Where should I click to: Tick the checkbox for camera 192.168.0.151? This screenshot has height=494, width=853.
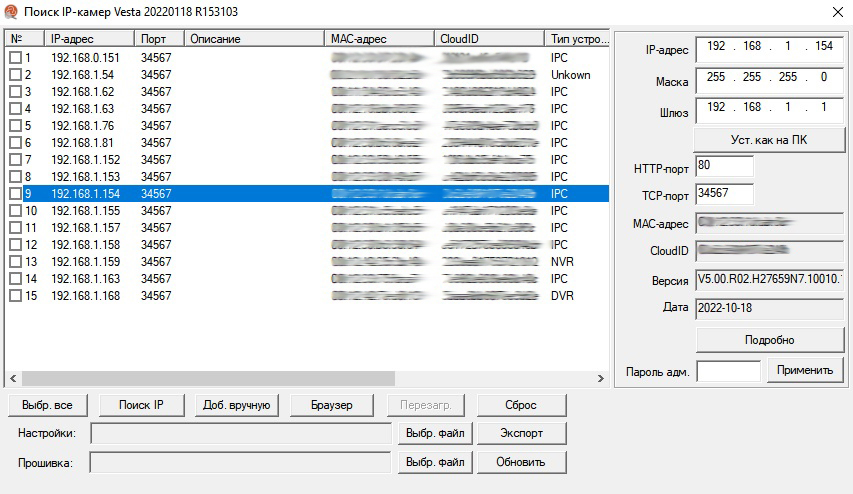click(x=15, y=58)
